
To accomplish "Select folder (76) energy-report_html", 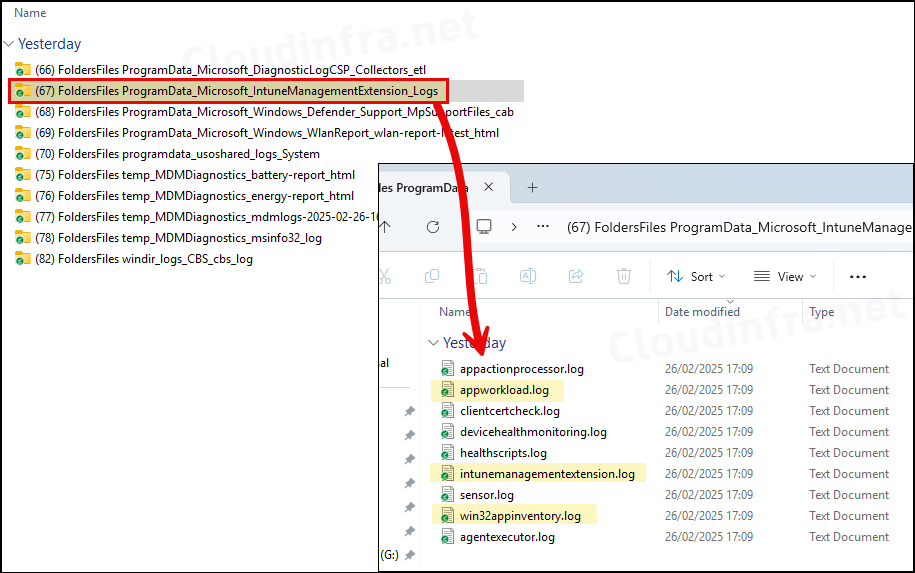I will pyautogui.click(x=194, y=196).
